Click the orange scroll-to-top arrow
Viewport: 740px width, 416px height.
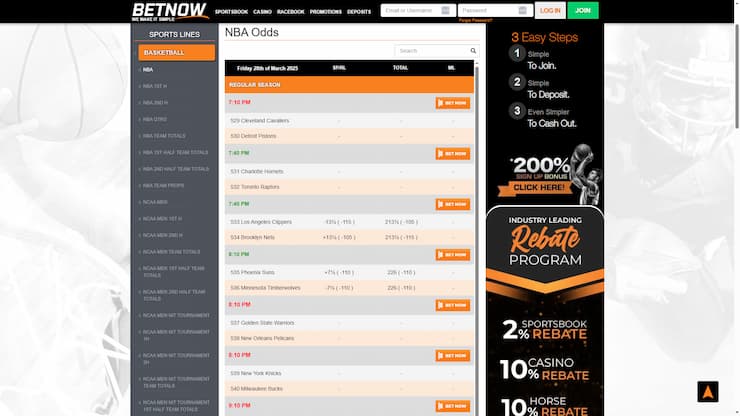coord(707,391)
